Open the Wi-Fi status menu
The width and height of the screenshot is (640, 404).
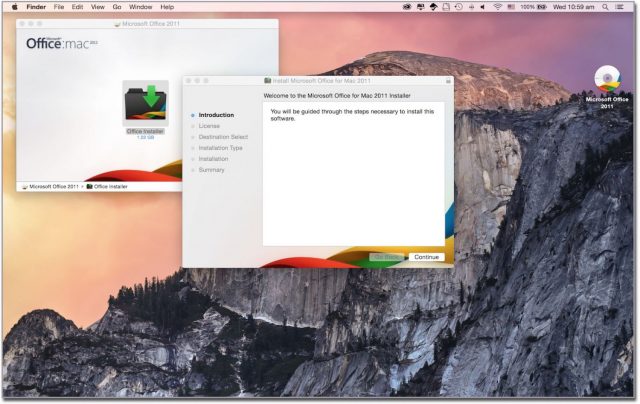coord(498,7)
